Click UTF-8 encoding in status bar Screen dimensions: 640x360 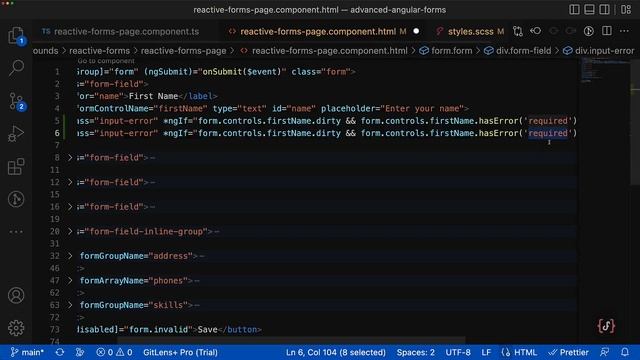tap(458, 352)
